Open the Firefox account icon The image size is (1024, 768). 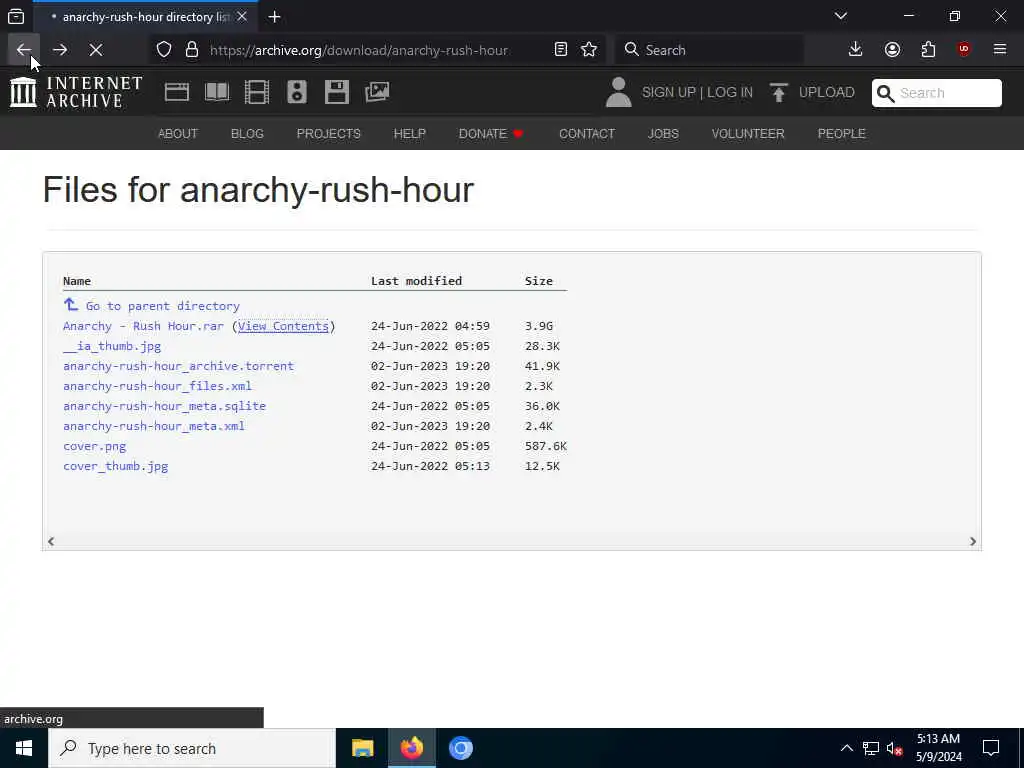(x=892, y=50)
